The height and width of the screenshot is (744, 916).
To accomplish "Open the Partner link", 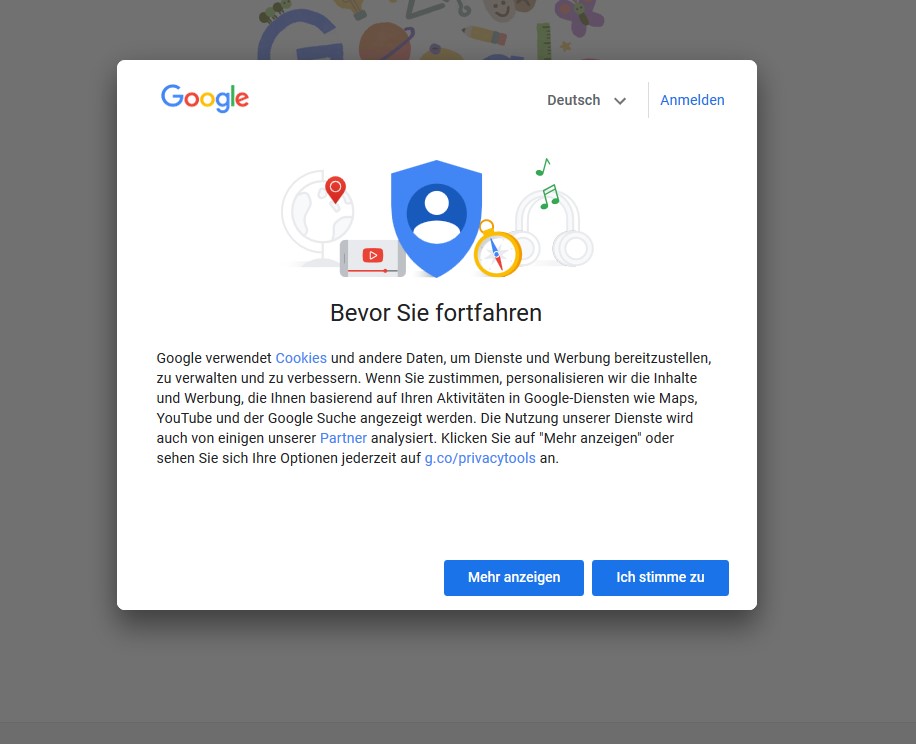I will click(x=343, y=438).
